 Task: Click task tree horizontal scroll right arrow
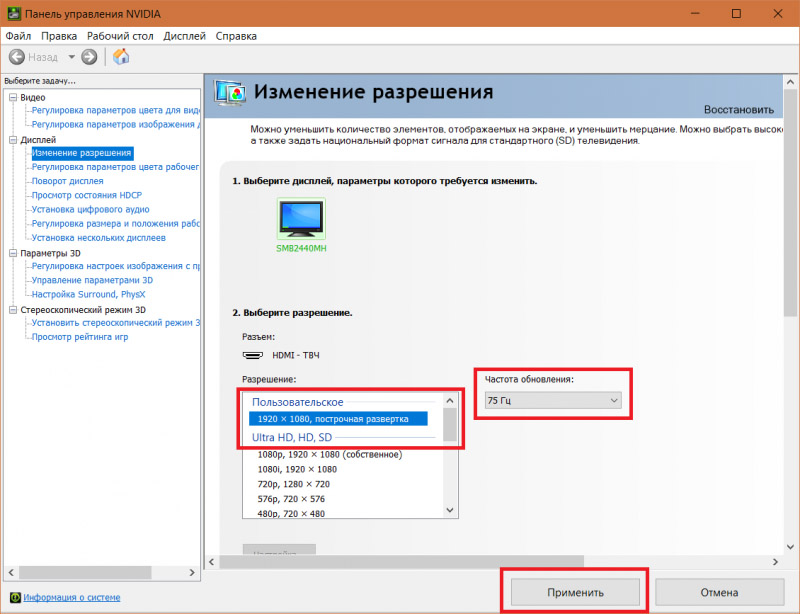coord(192,573)
